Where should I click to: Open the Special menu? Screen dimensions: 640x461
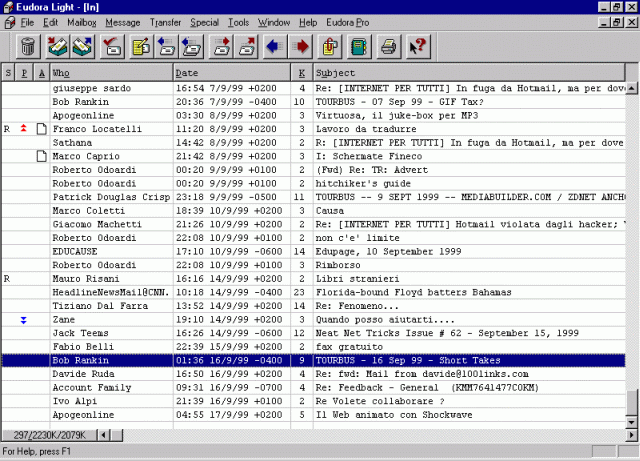tap(204, 22)
